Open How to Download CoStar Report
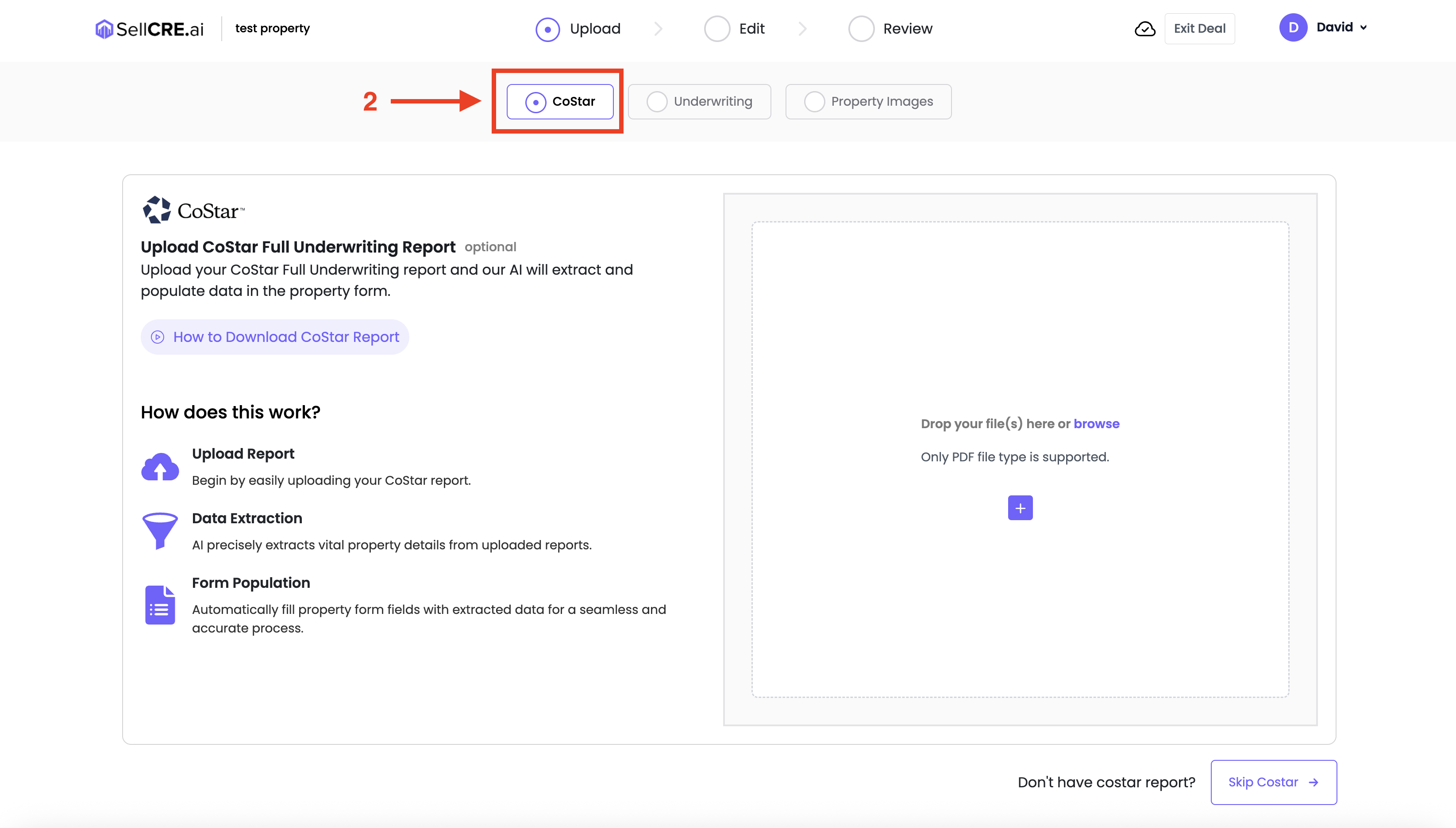This screenshot has height=828, width=1456. coord(275,337)
